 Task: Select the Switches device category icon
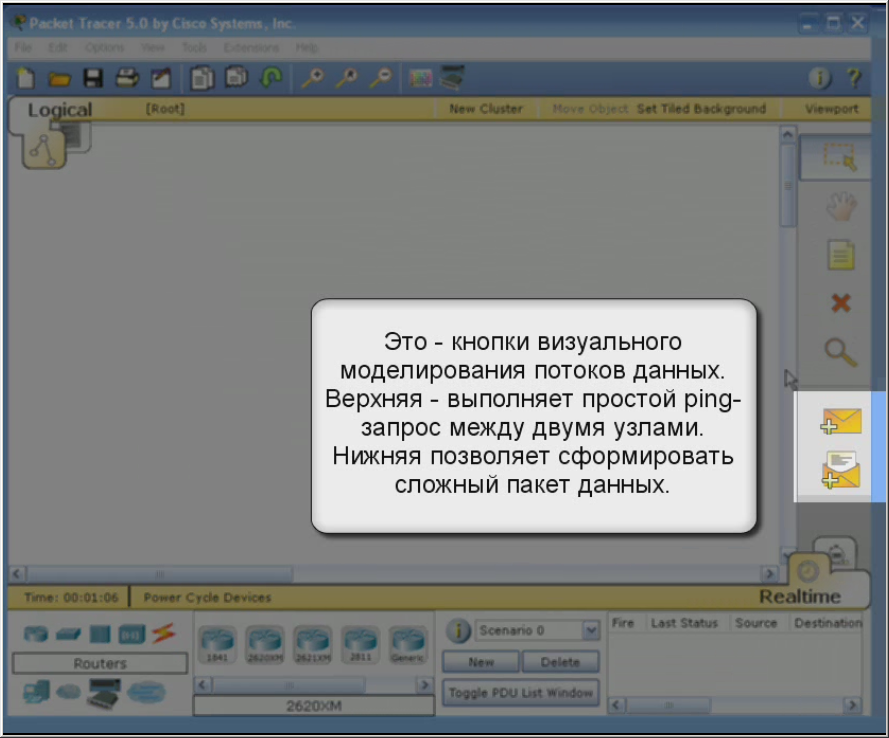coord(69,634)
